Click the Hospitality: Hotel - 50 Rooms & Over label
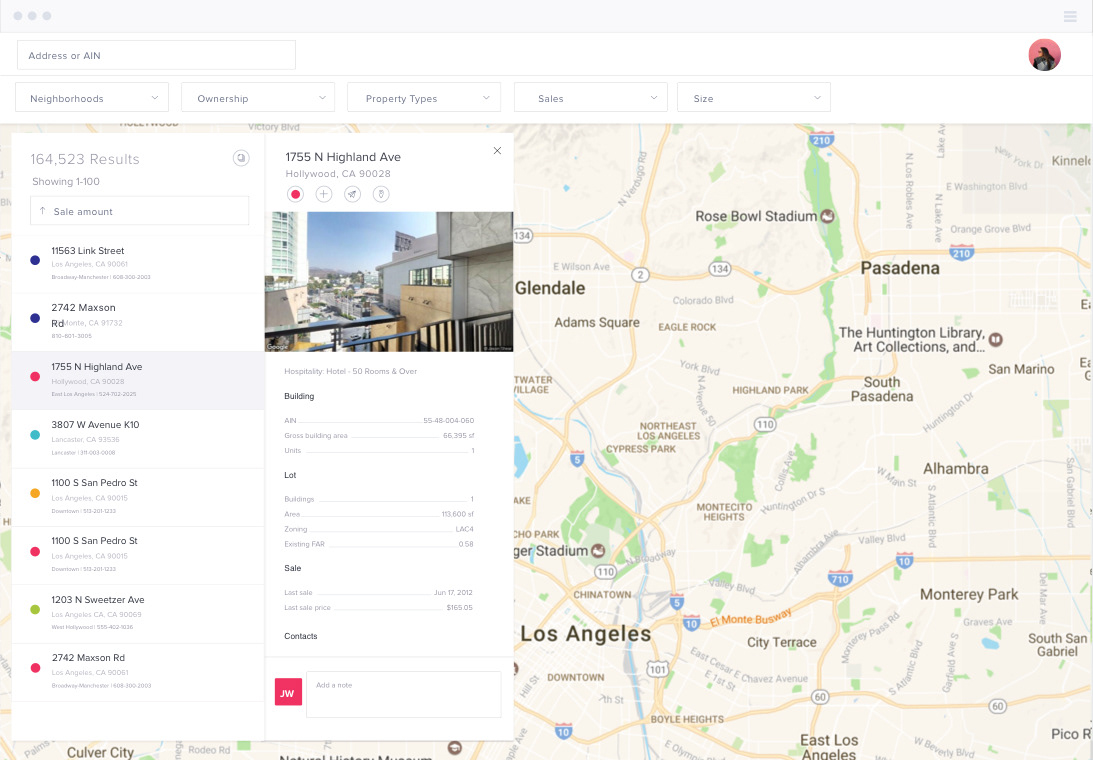The image size is (1093, 760). pos(351,371)
